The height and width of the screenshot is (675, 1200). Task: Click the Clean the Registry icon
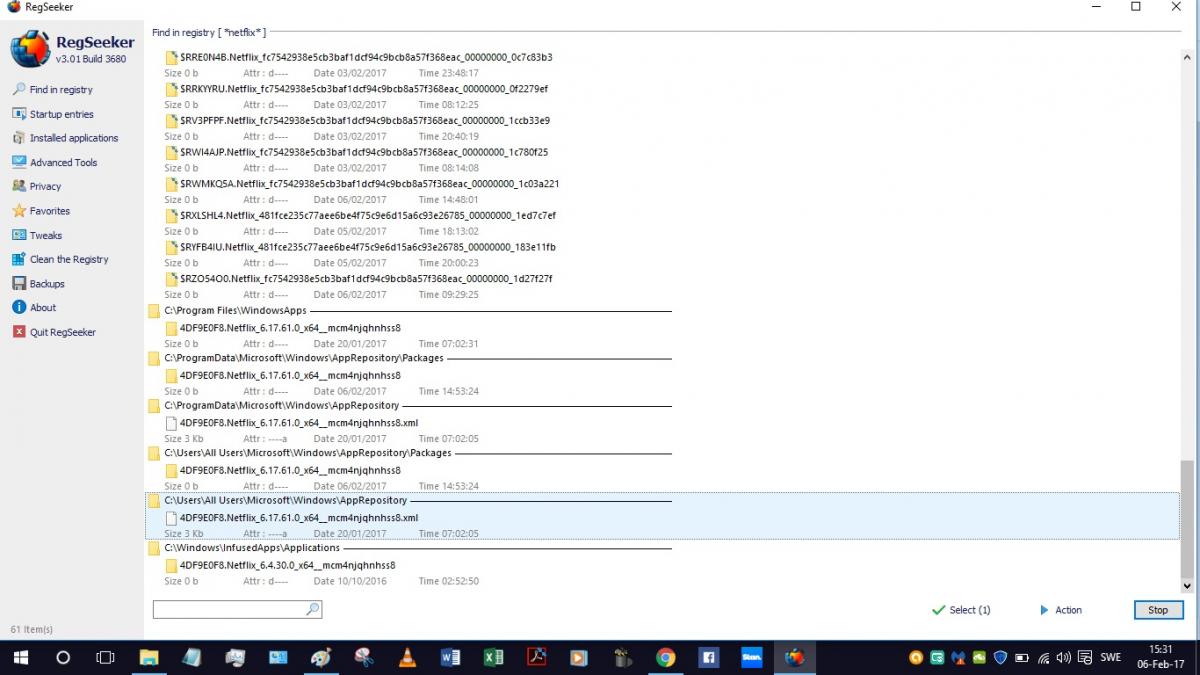tap(19, 259)
